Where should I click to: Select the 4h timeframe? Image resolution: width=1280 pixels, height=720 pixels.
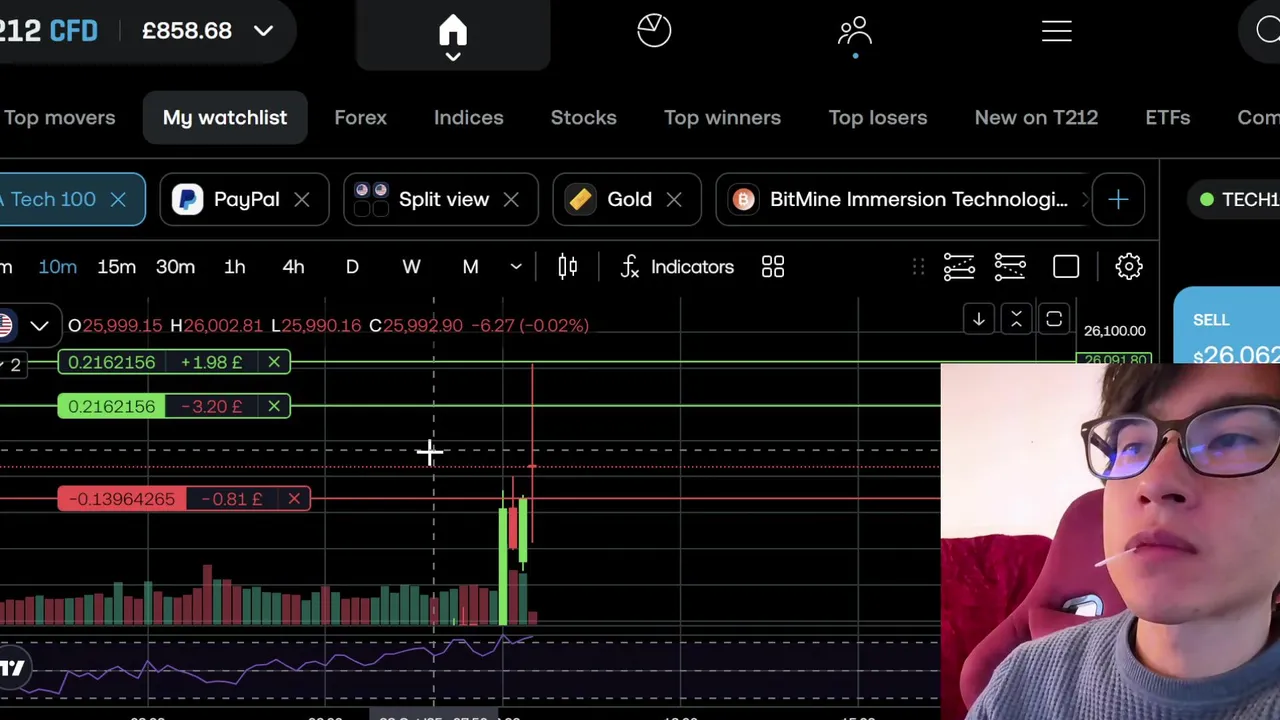pos(293,267)
